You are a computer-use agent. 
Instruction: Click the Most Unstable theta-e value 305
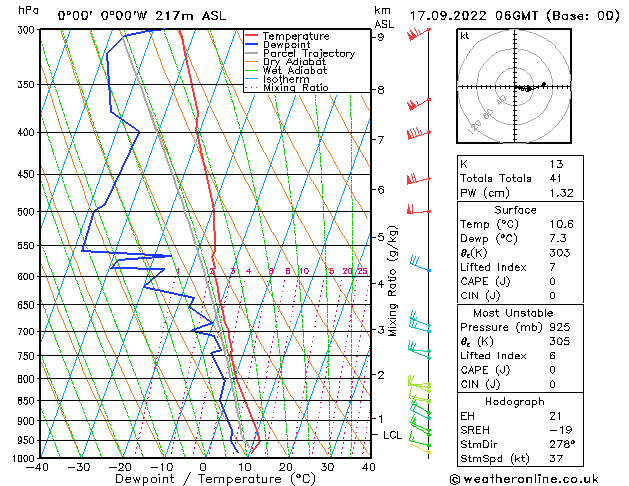[x=560, y=341]
